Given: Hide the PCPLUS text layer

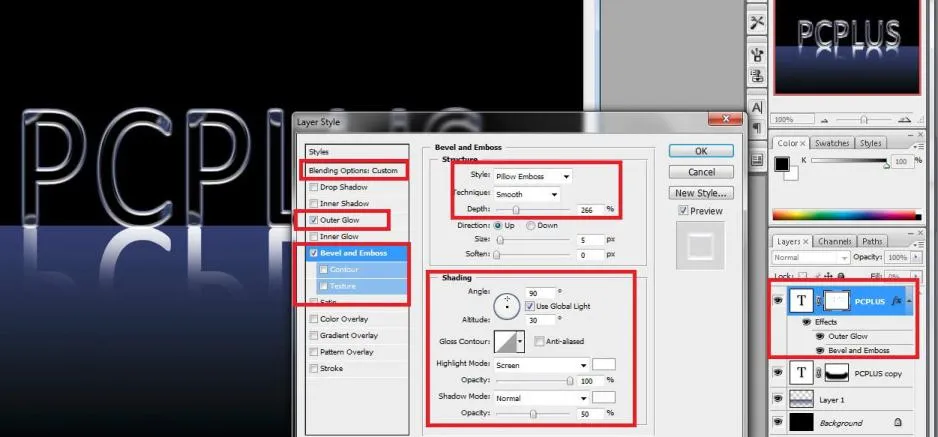Looking at the screenshot, I should coord(778,301).
